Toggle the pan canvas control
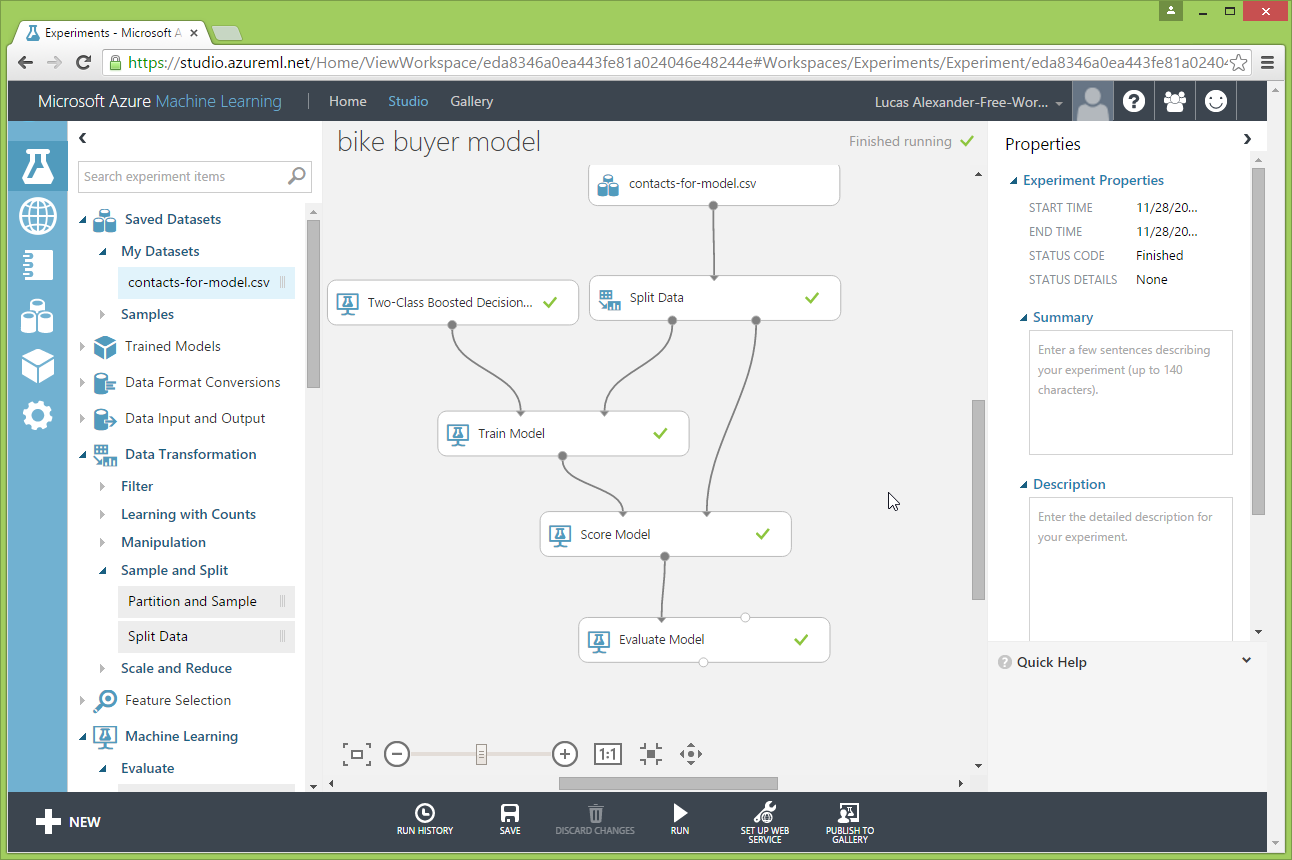The height and width of the screenshot is (860, 1292). 690,754
